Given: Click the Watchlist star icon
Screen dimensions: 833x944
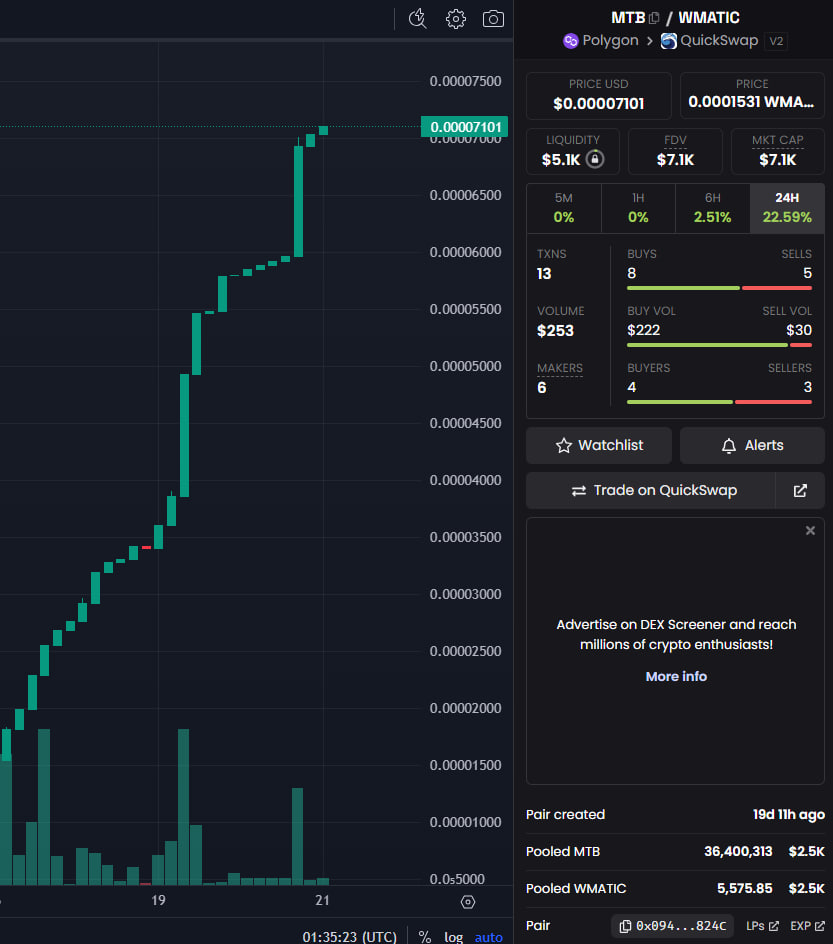Looking at the screenshot, I should [563, 446].
